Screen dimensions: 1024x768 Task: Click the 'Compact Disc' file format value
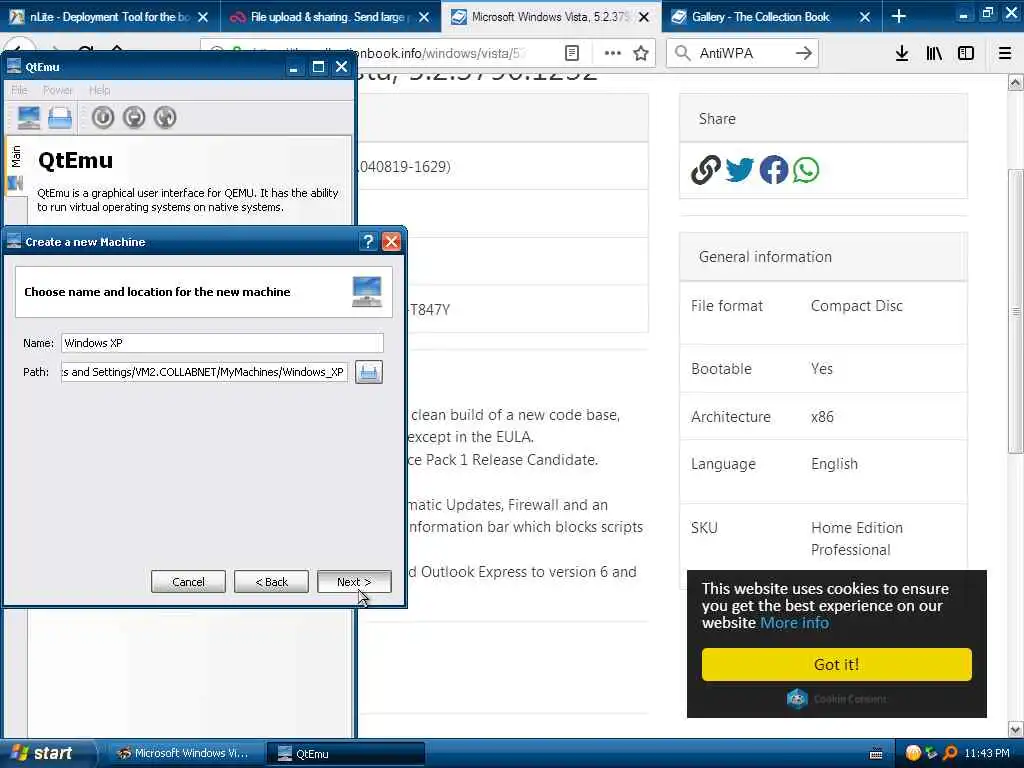(857, 306)
